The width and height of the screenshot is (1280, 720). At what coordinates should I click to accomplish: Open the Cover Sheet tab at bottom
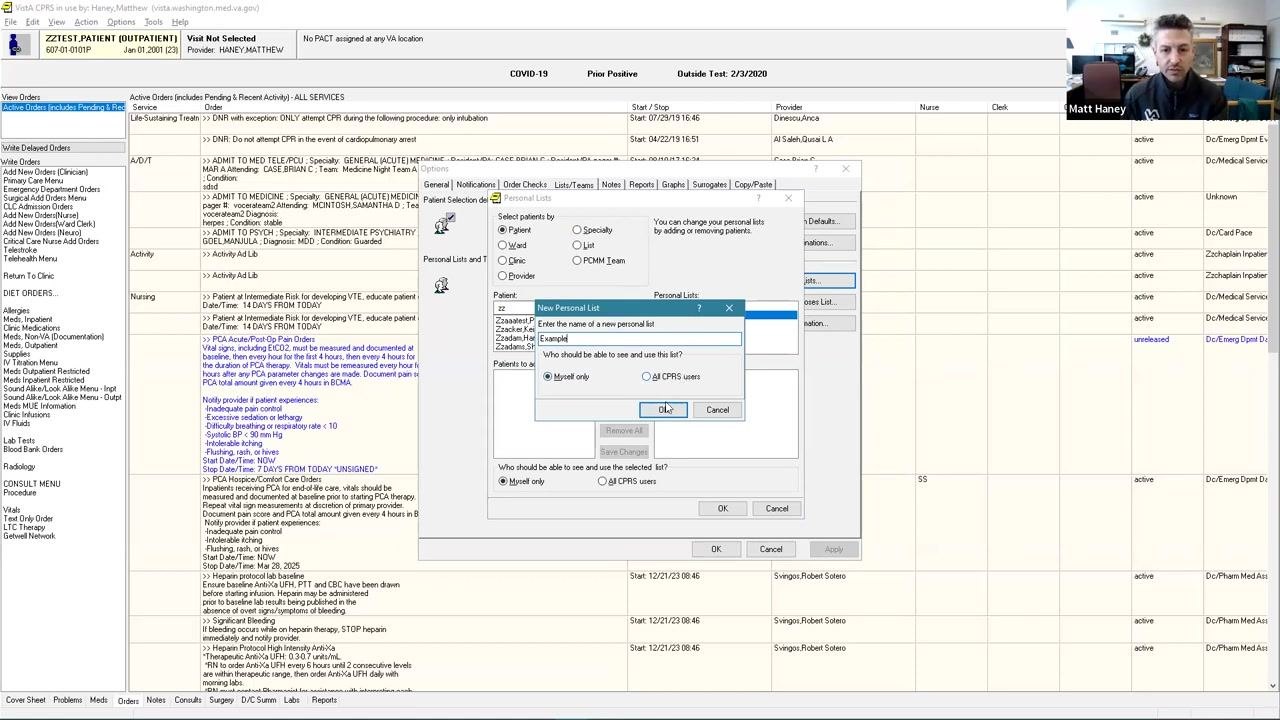(x=25, y=701)
